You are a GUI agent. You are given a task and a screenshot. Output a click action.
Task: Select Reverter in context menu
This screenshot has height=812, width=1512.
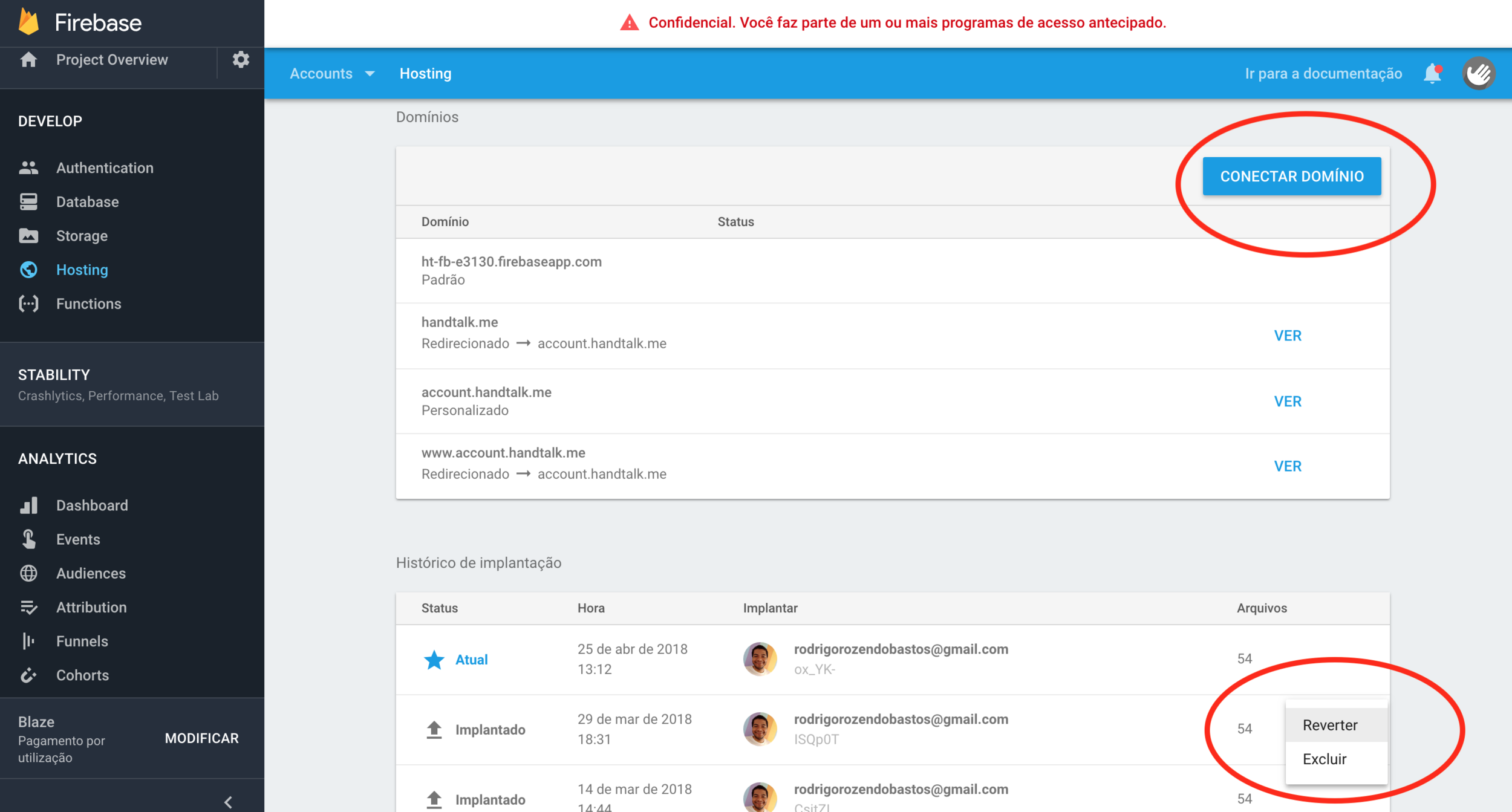point(1329,725)
